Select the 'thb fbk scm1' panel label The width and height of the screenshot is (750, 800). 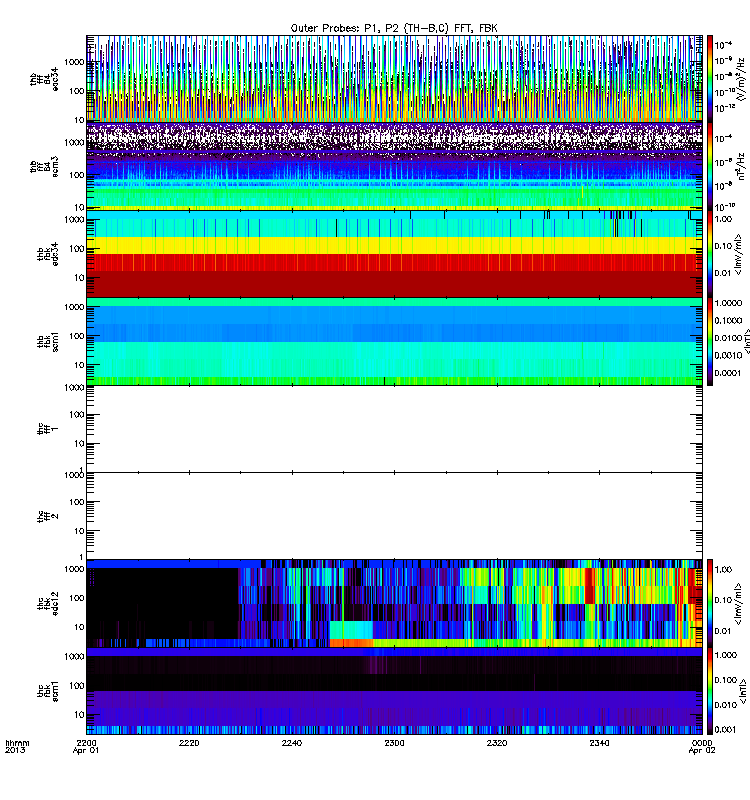[48, 342]
